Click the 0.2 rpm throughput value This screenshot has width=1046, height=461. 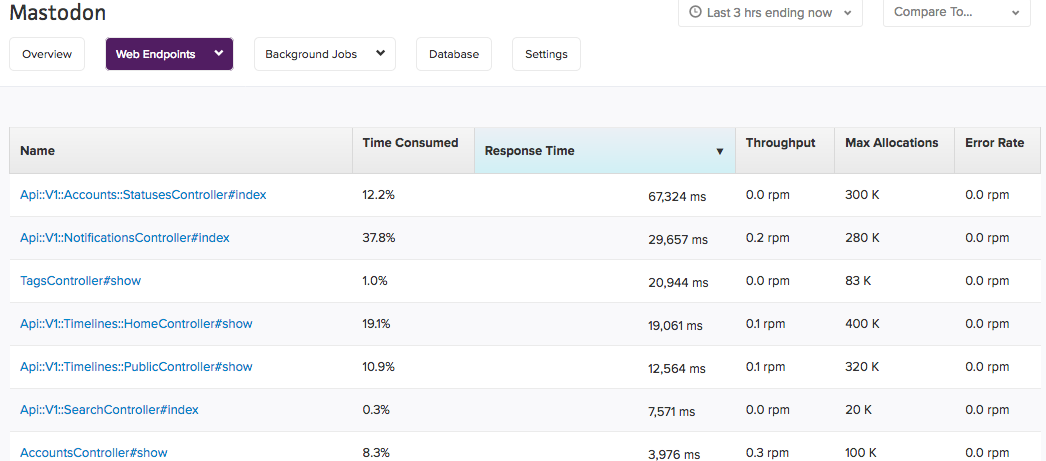tap(768, 238)
